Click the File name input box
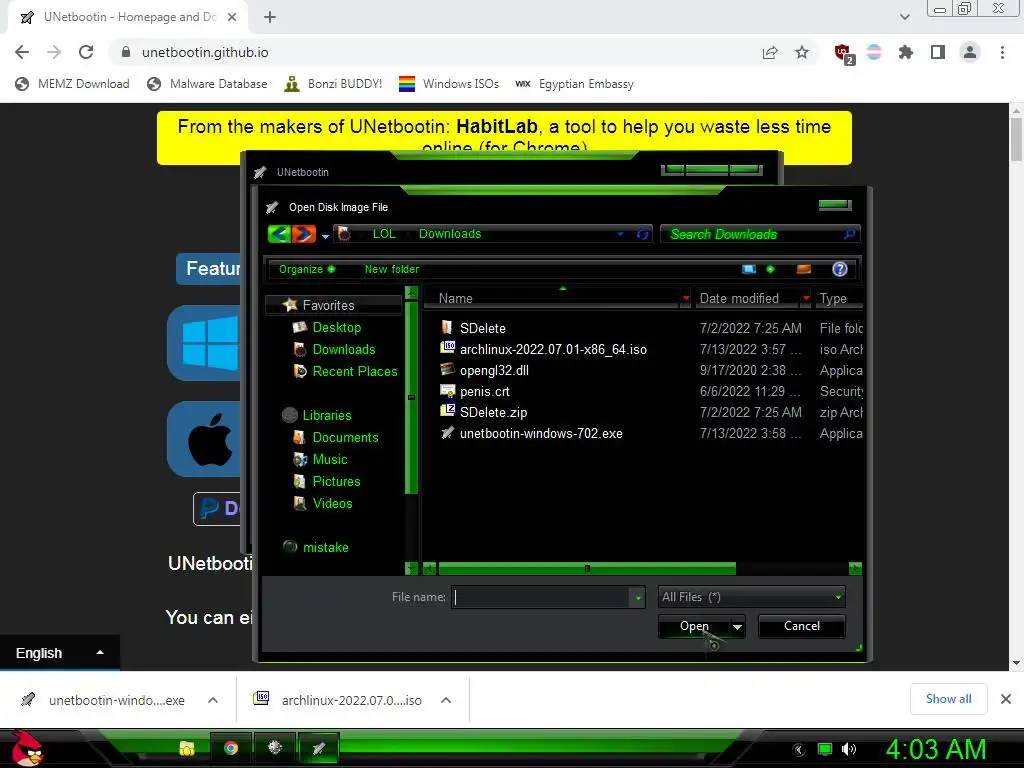 click(541, 597)
